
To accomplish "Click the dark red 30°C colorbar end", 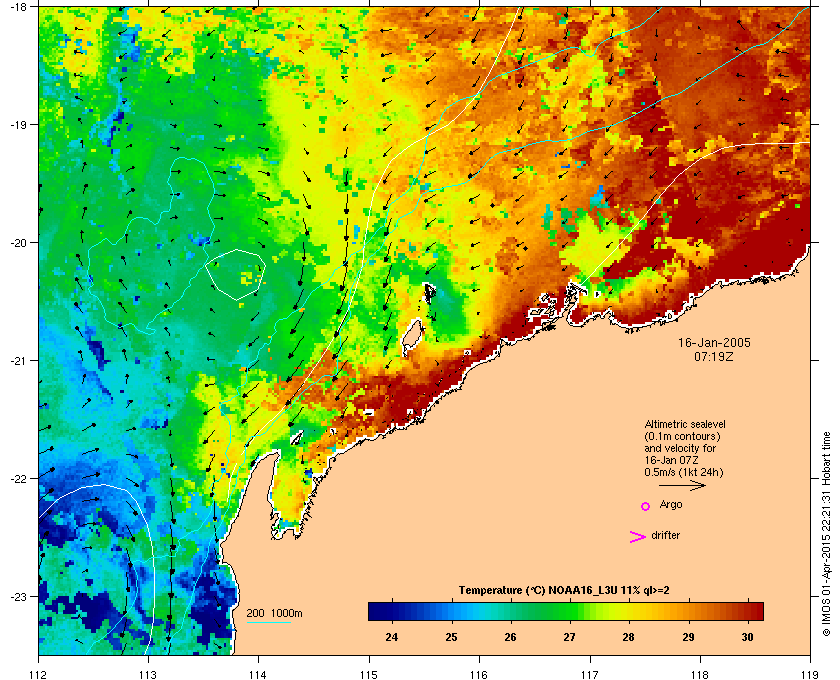I will coord(755,611).
